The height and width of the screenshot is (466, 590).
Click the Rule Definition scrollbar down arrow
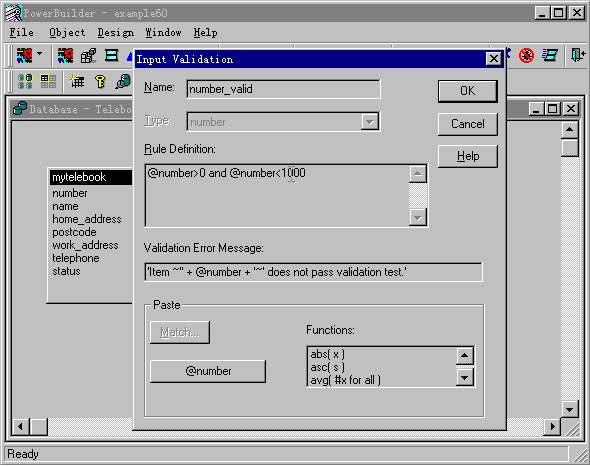tap(418, 217)
